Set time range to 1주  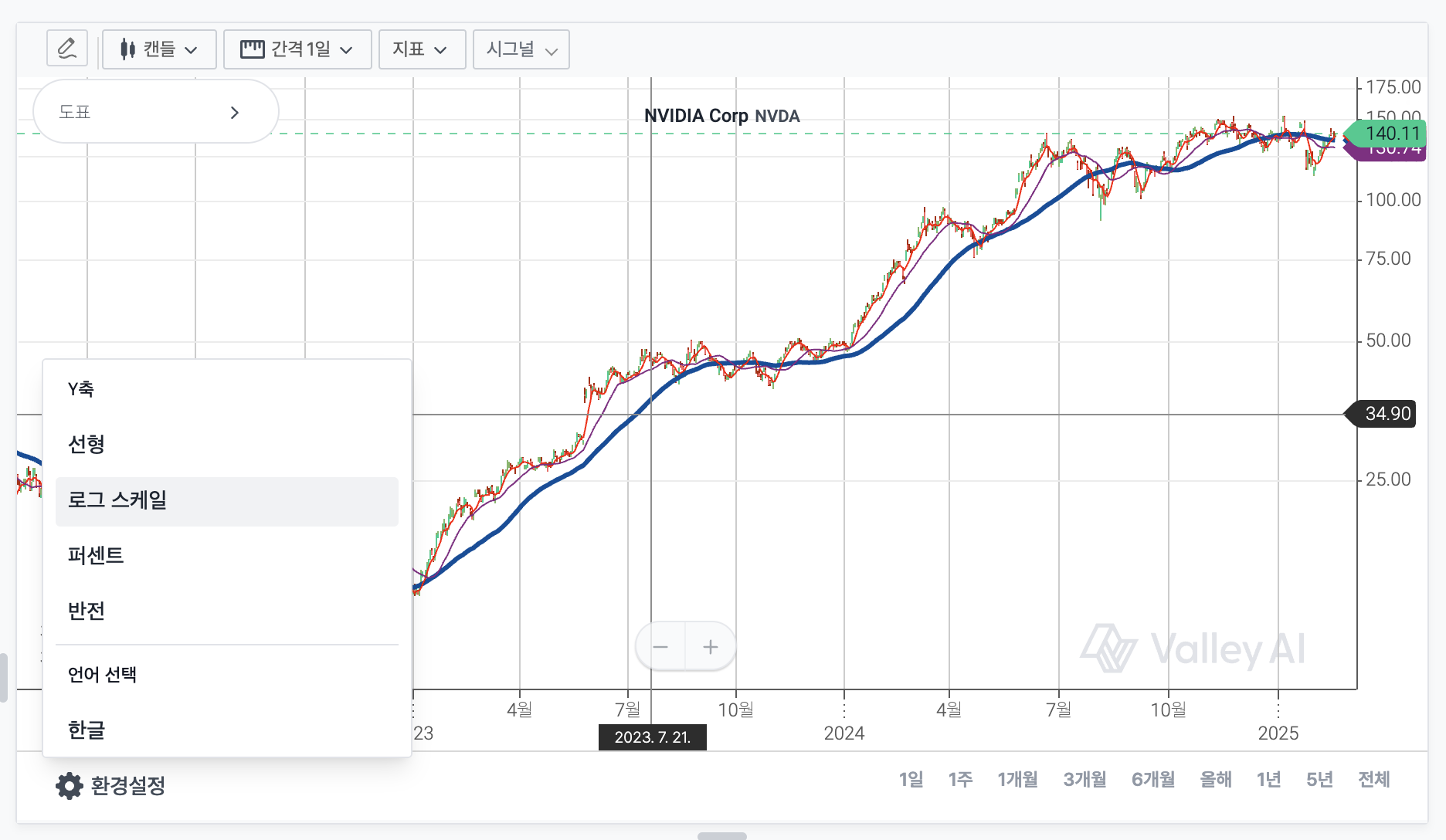pyautogui.click(x=960, y=780)
